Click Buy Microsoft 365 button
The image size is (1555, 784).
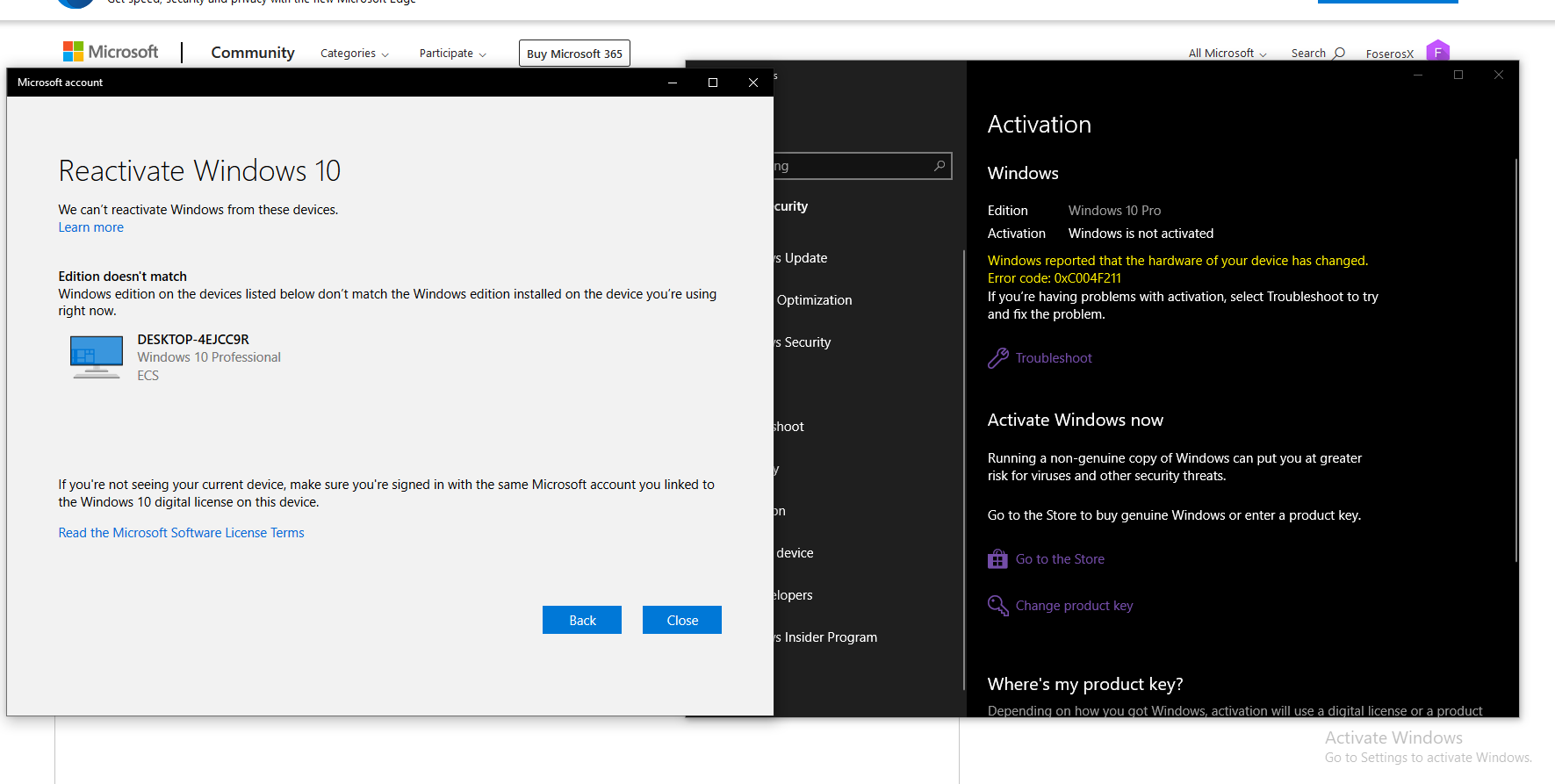point(574,54)
